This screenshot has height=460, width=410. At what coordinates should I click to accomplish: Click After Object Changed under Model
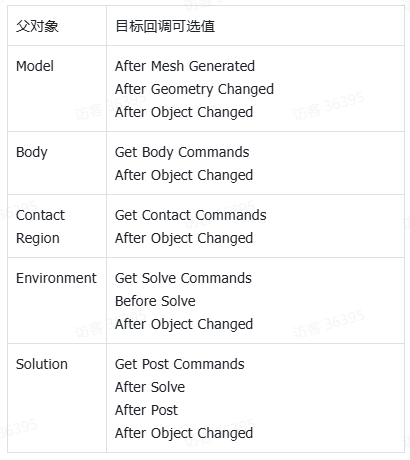click(184, 112)
